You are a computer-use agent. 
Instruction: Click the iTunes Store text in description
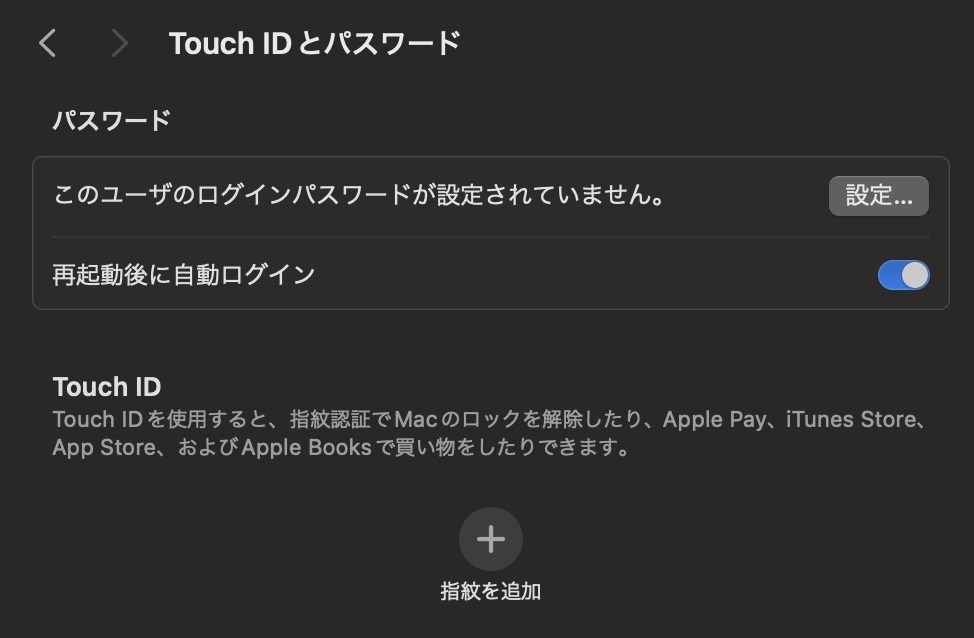click(x=851, y=420)
